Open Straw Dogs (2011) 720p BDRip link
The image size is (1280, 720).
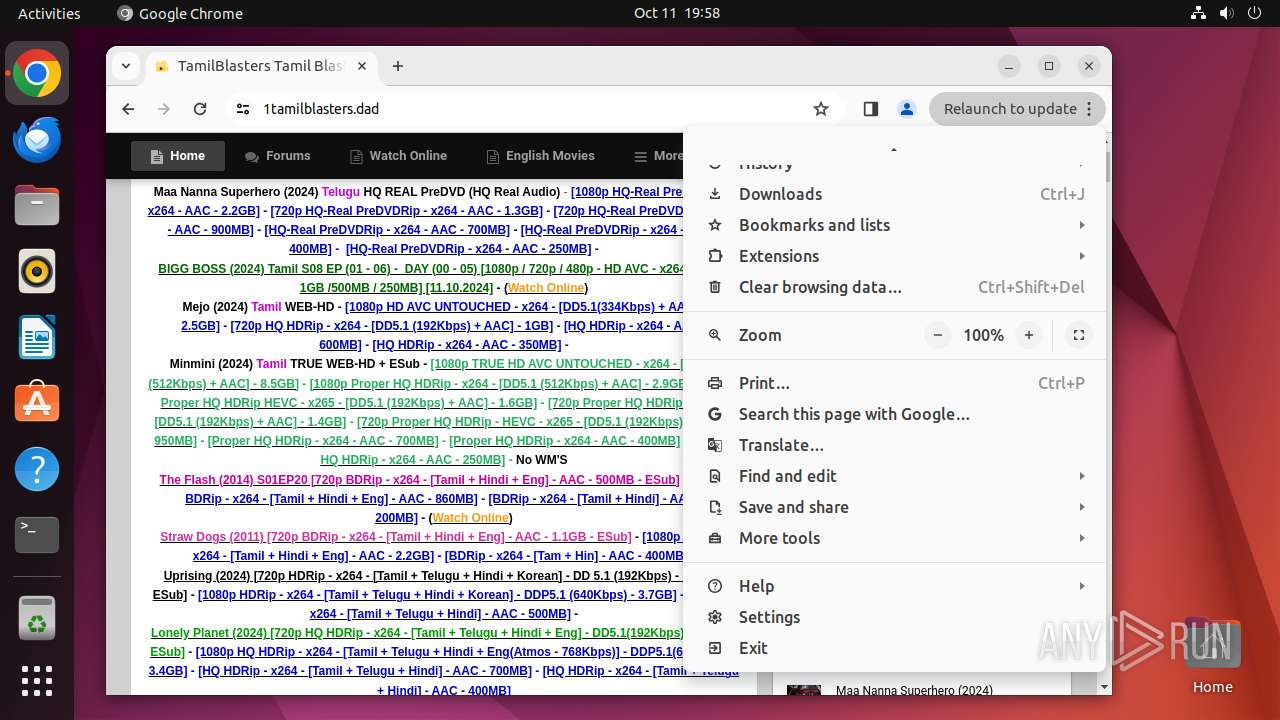(396, 537)
